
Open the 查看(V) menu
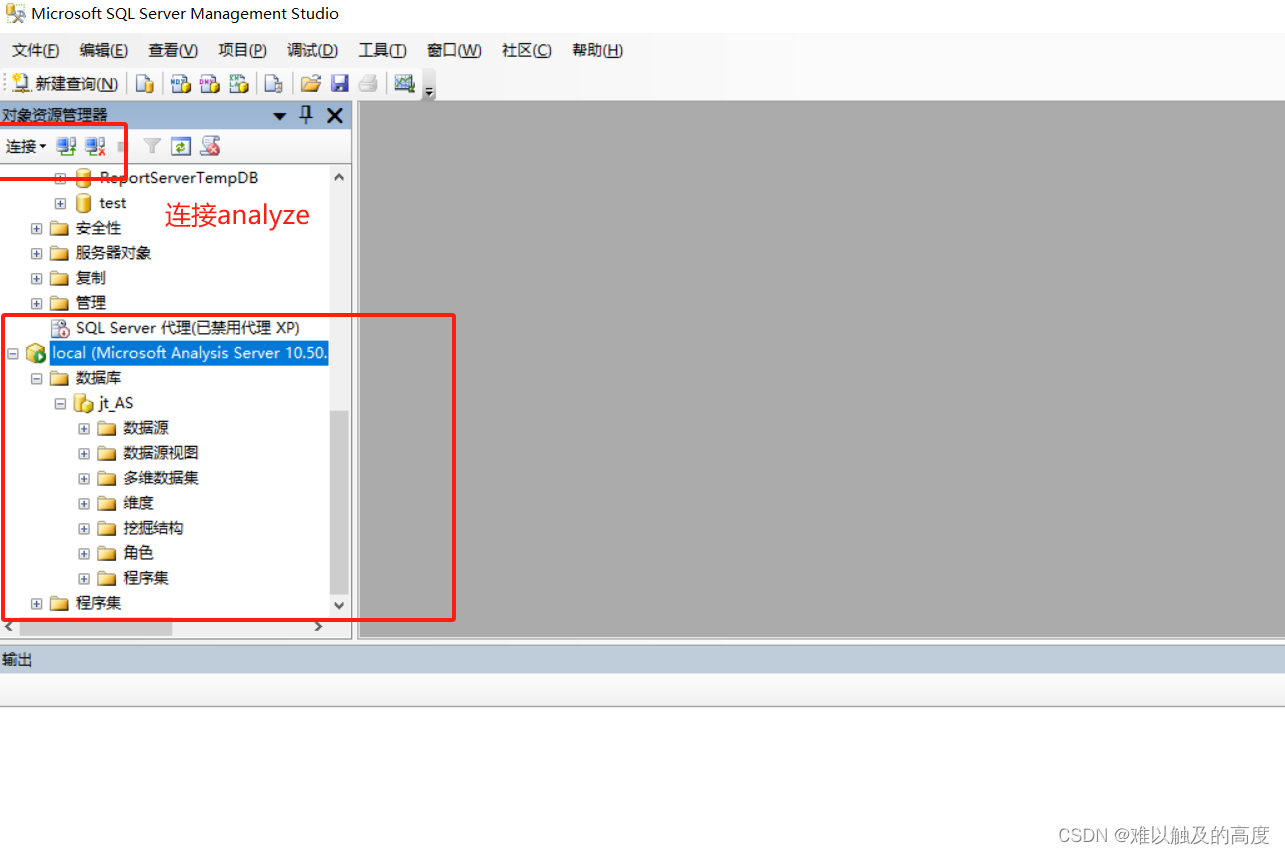(173, 50)
